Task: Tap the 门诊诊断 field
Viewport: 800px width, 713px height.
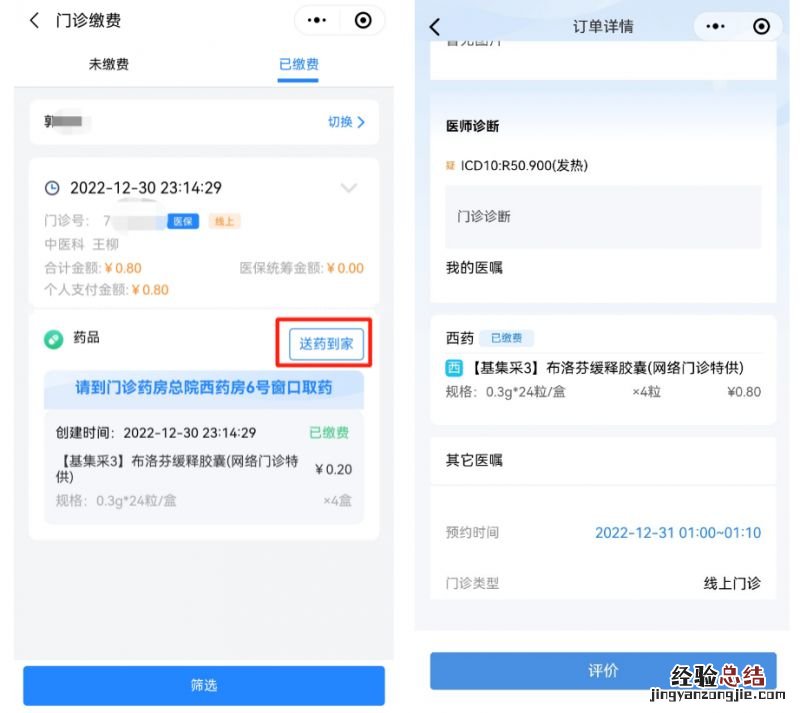Action: coord(603,216)
